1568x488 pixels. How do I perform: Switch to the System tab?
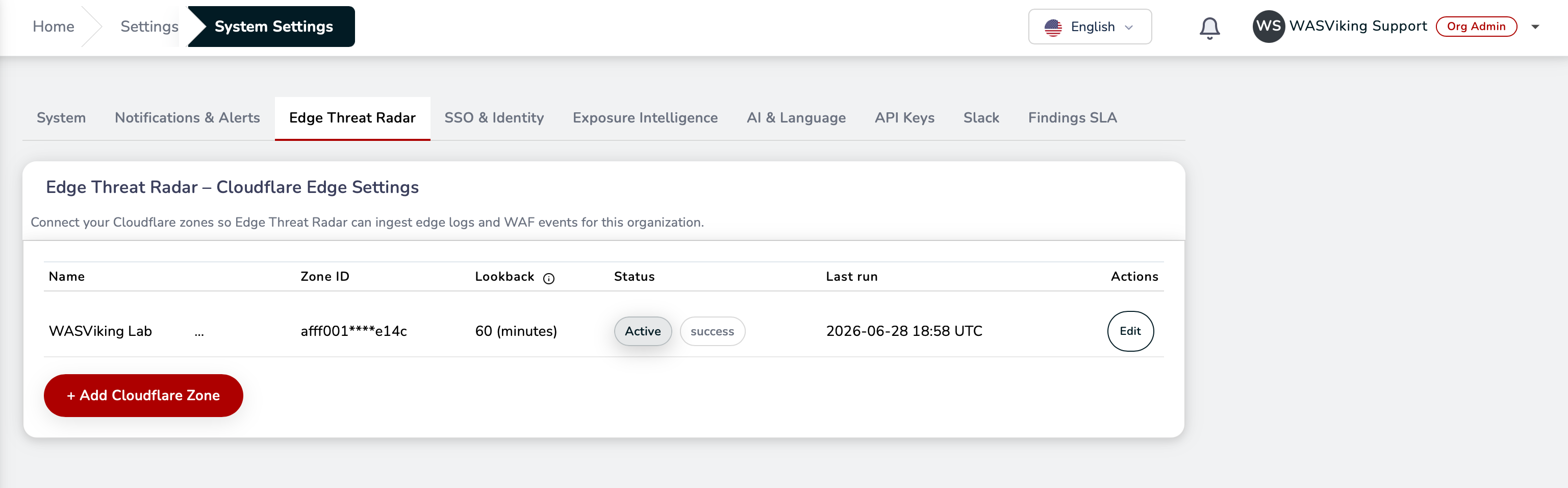[x=61, y=117]
